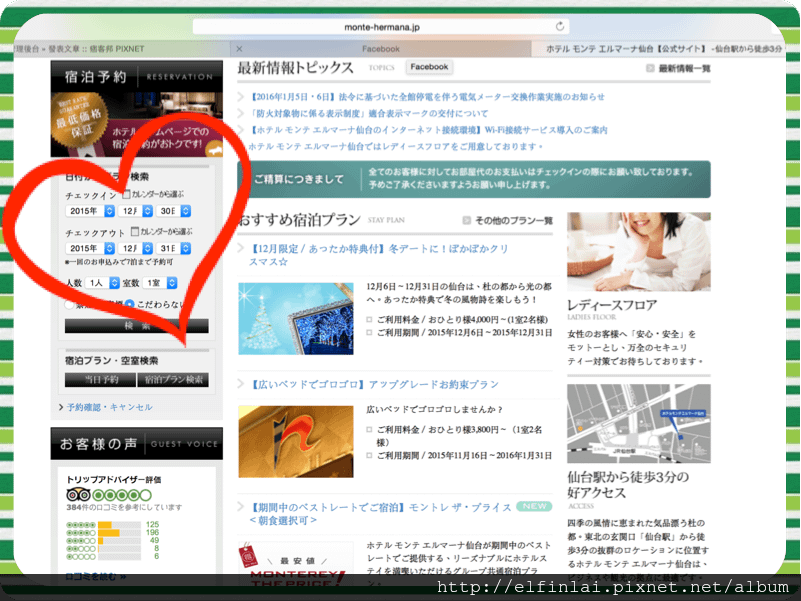Click arrow icon beside 期間中のベストレート plan
The height and width of the screenshot is (601, 801).
tap(241, 507)
